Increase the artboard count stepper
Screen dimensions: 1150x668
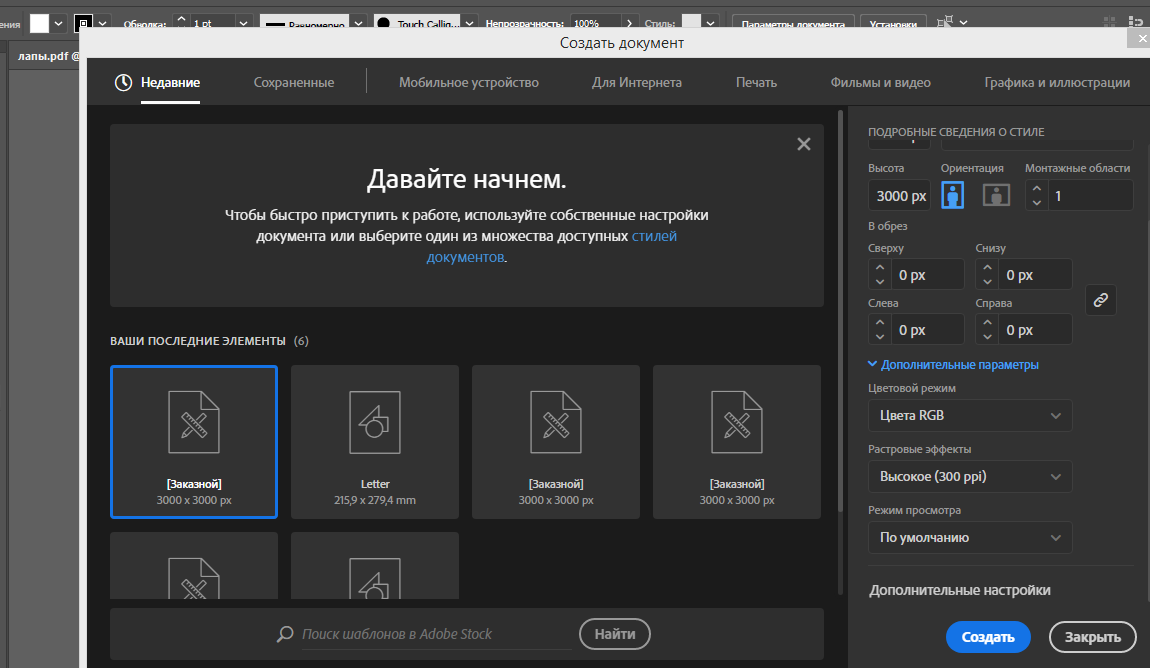point(1036,188)
